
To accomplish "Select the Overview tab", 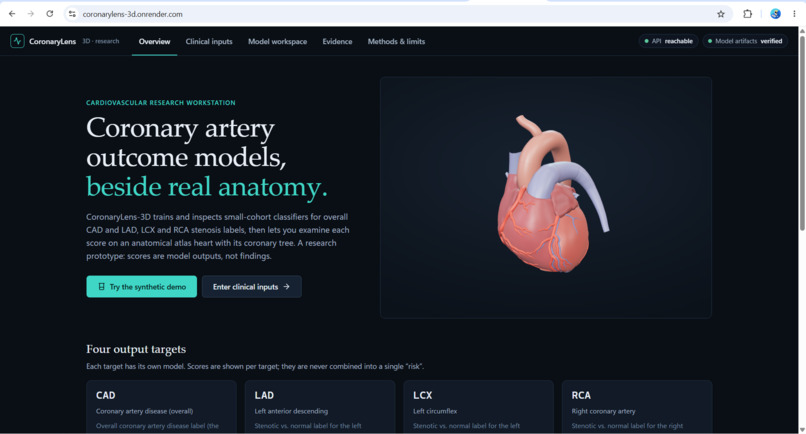I will click(x=154, y=41).
